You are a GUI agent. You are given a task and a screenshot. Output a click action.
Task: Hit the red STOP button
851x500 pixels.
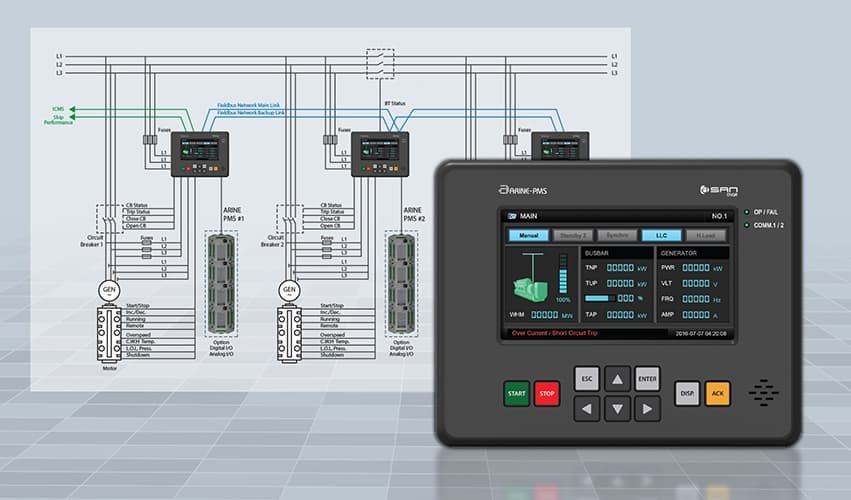click(547, 394)
